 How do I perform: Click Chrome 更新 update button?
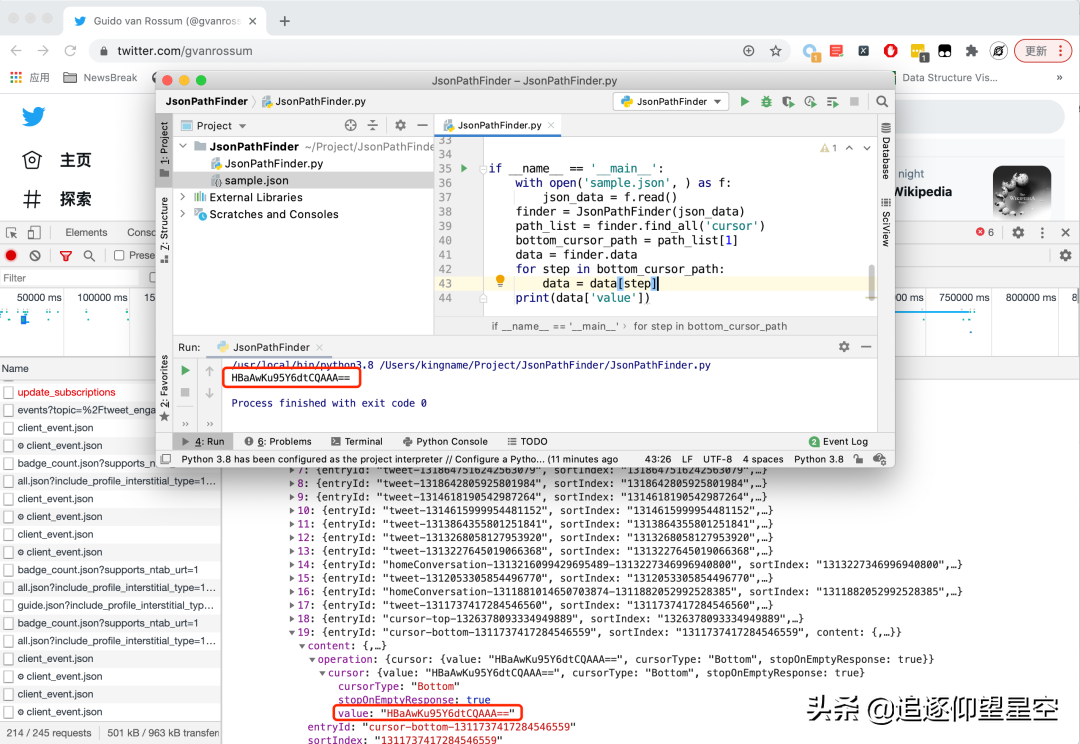tap(1043, 51)
